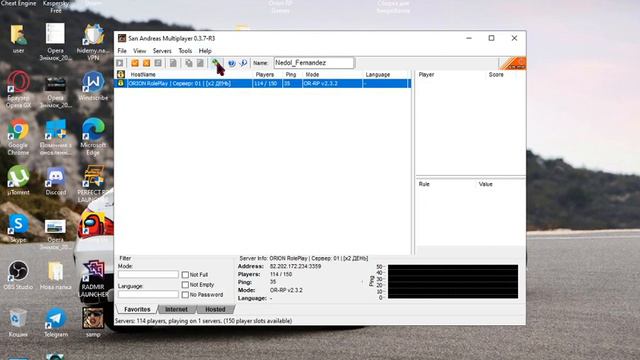Open the File menu
This screenshot has width=640, height=360.
[x=122, y=51]
